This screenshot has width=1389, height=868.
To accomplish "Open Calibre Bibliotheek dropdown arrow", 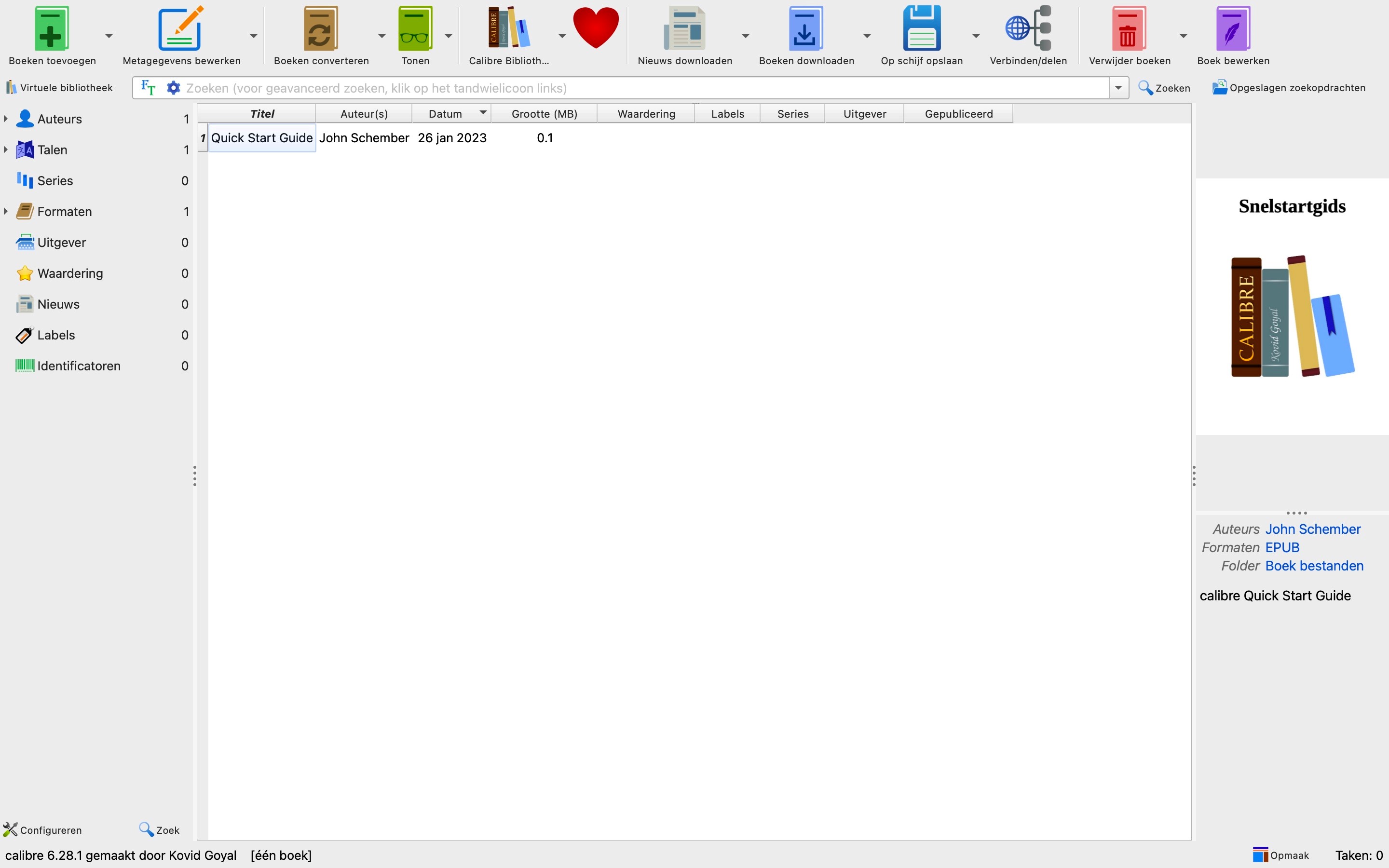I will point(562,36).
